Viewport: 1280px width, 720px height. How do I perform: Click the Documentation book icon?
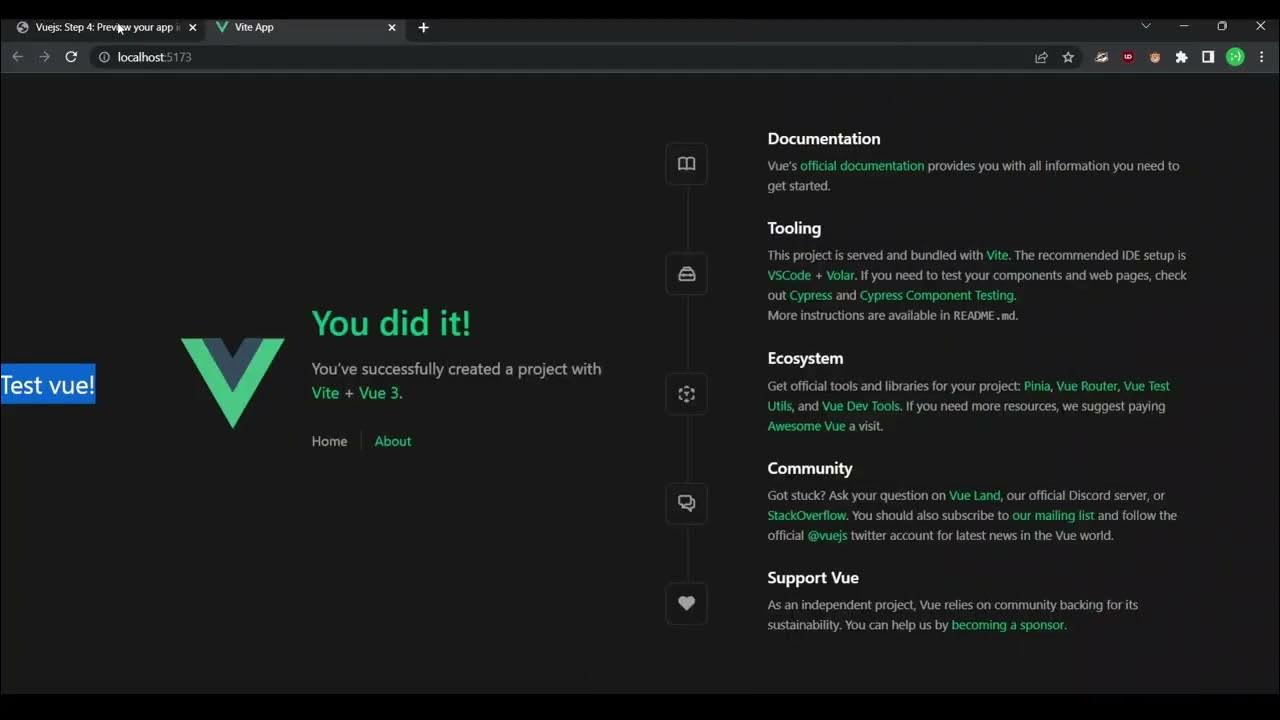point(686,164)
